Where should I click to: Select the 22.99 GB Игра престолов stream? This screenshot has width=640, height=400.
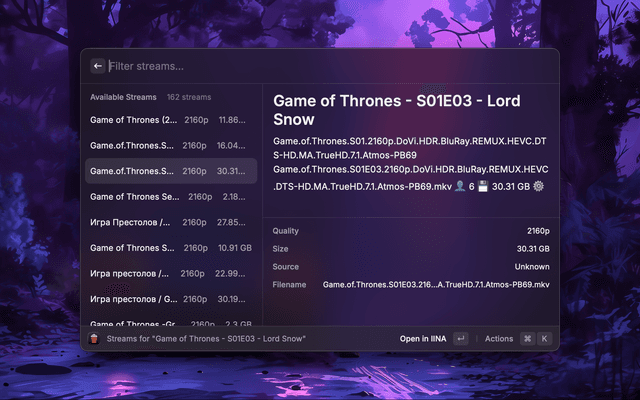170,273
